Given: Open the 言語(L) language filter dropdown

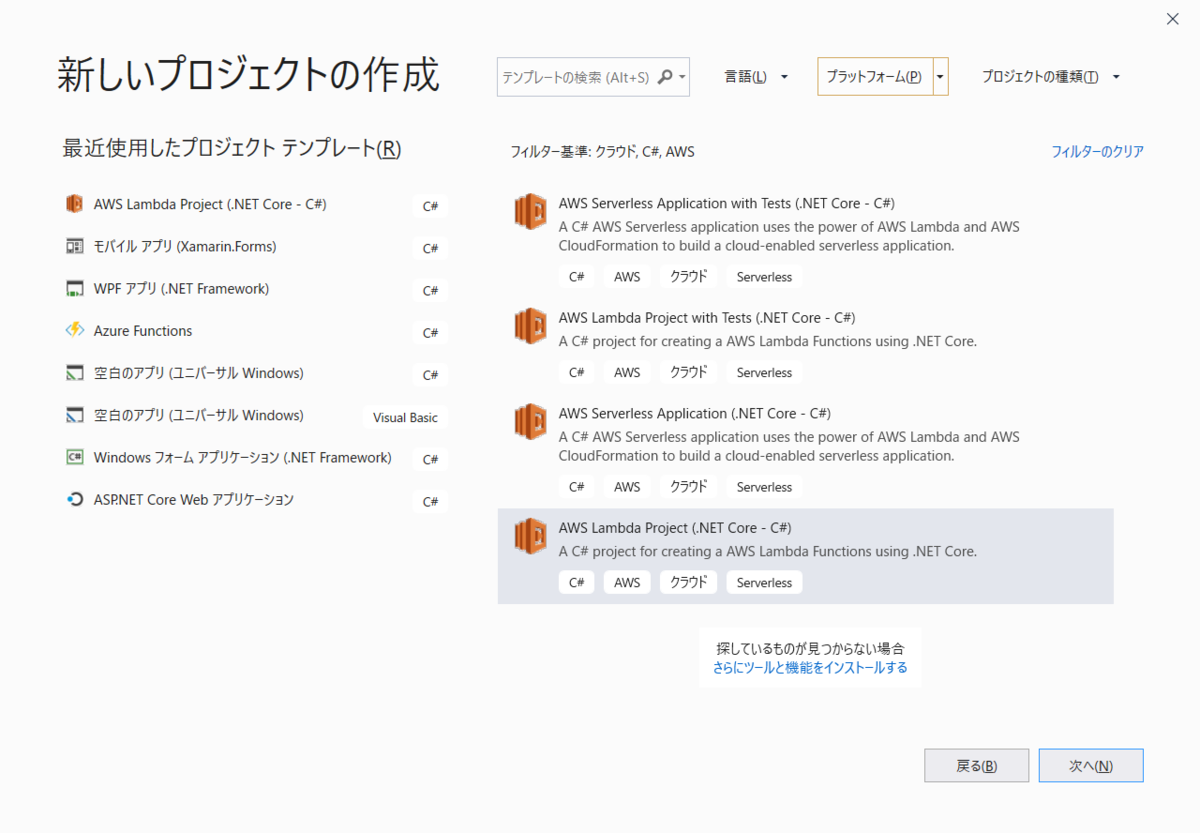Looking at the screenshot, I should pyautogui.click(x=756, y=77).
